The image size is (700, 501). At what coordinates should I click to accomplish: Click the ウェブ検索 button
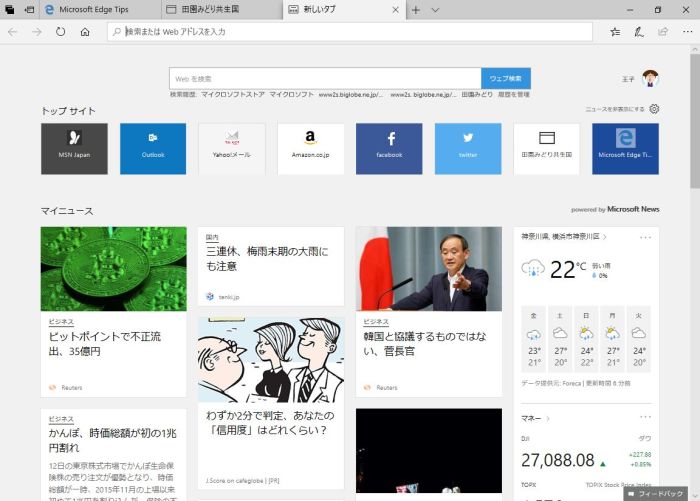pos(505,78)
